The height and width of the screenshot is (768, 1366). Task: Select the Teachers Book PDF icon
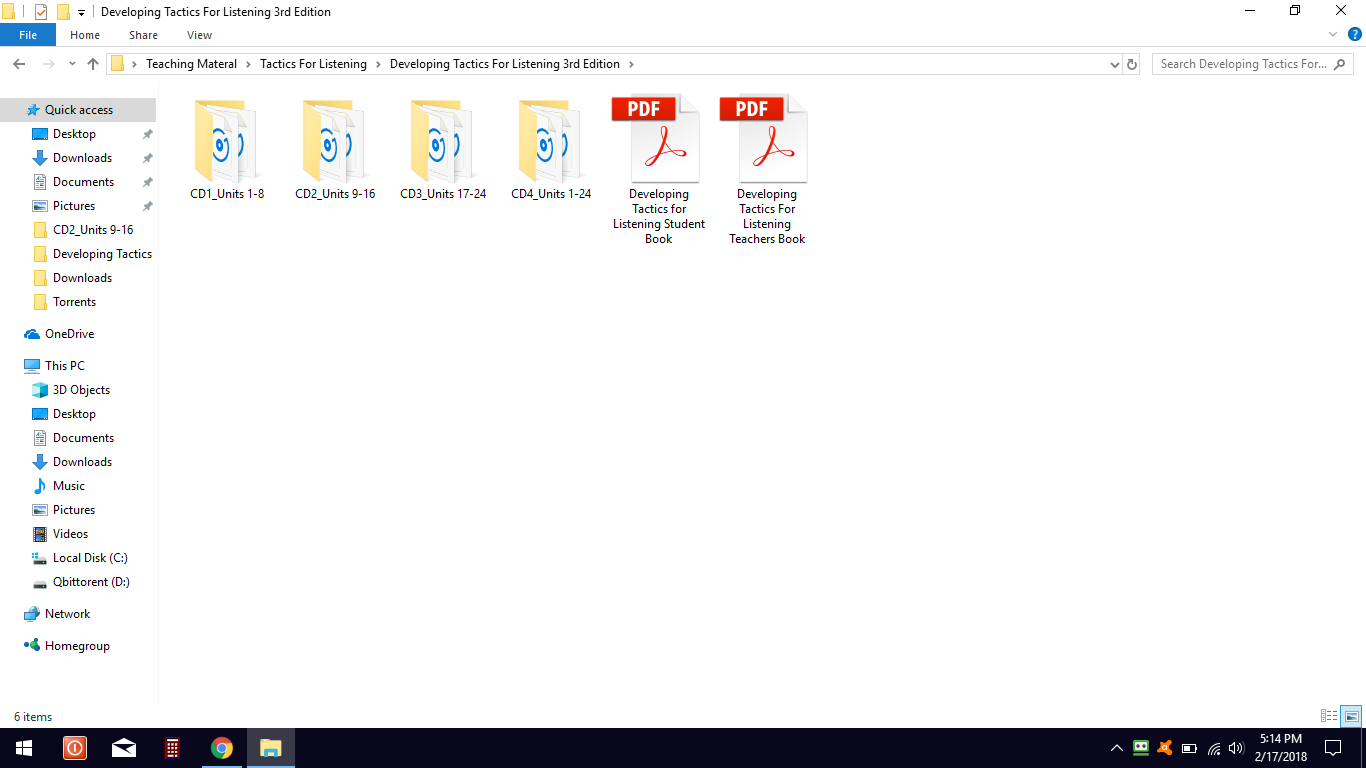(766, 138)
